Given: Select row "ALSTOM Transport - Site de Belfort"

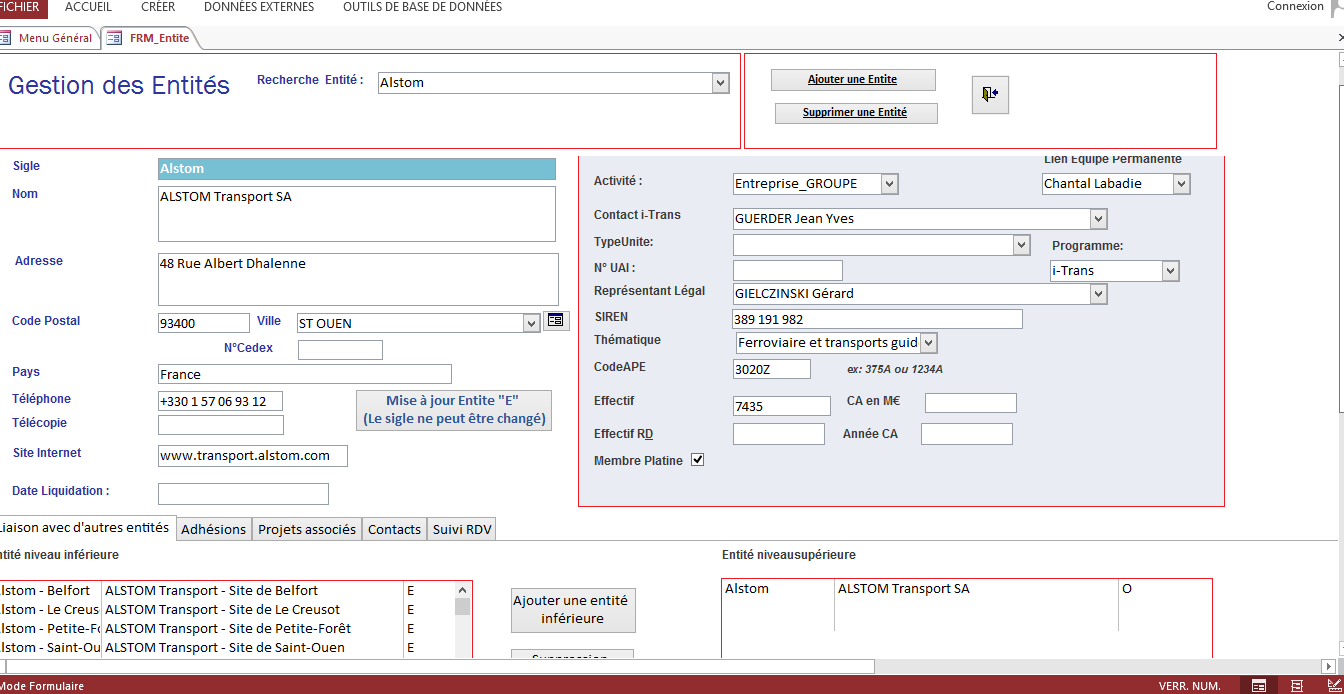Looking at the screenshot, I should click(x=226, y=590).
